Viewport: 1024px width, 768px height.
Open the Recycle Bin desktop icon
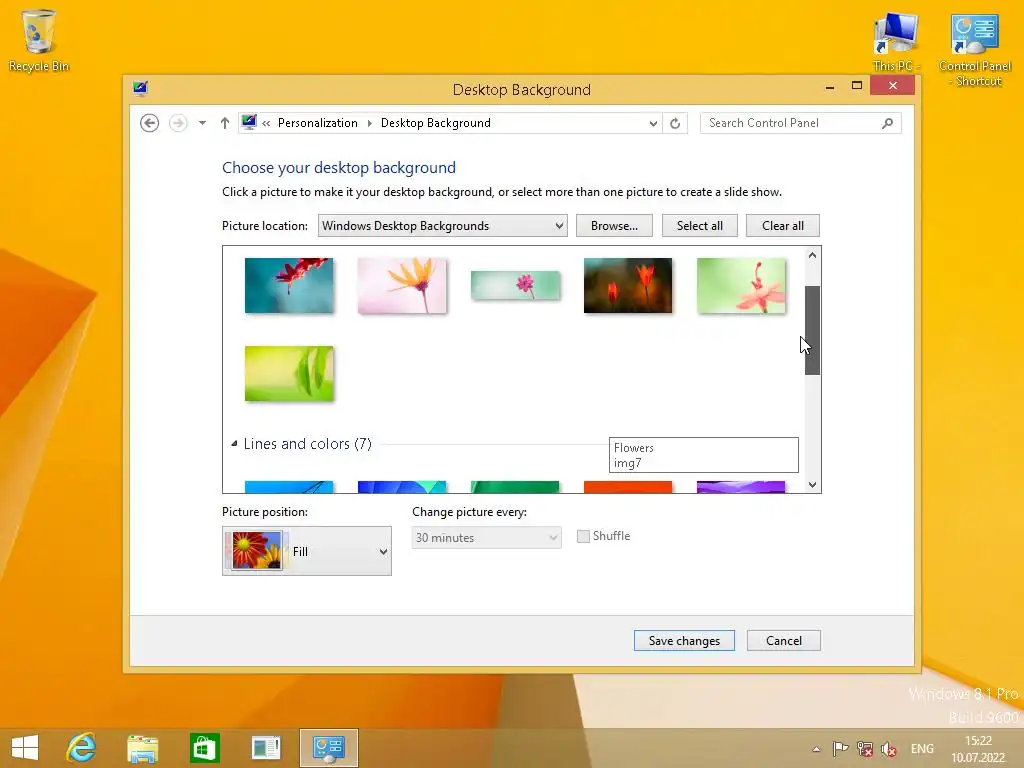(x=39, y=40)
